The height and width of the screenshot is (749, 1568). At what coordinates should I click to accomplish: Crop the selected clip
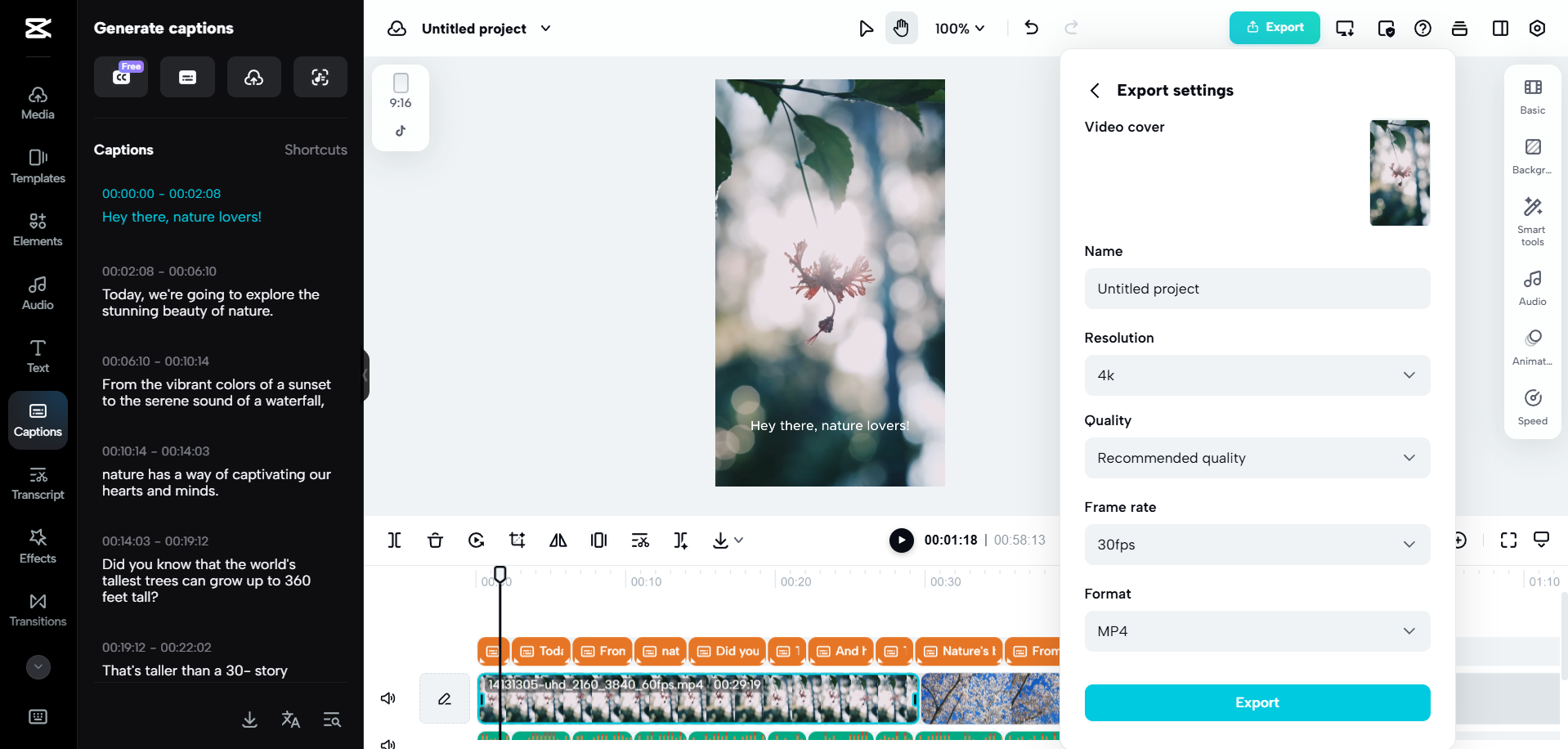517,540
